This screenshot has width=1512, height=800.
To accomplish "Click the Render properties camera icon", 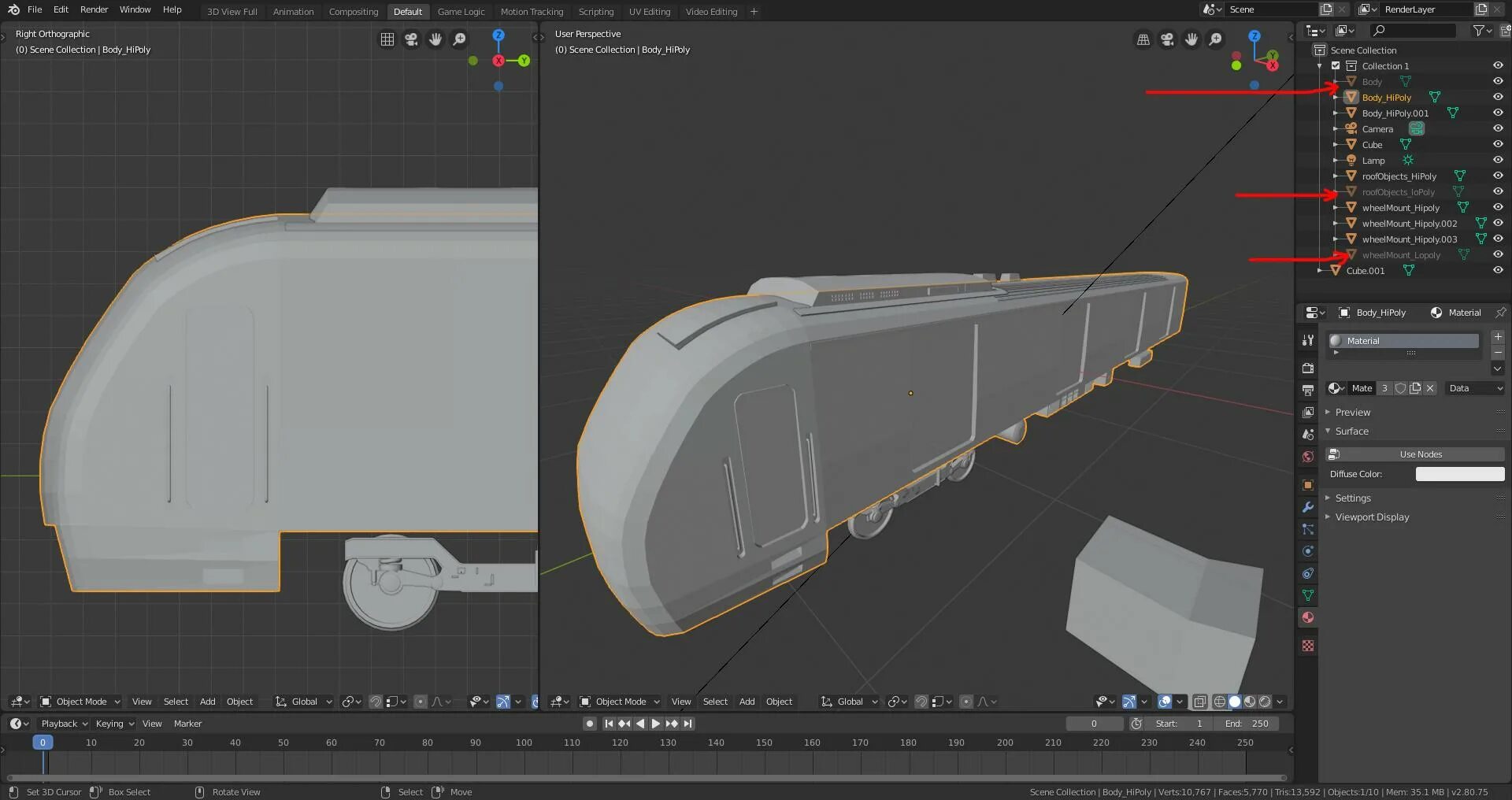I will (x=1308, y=368).
